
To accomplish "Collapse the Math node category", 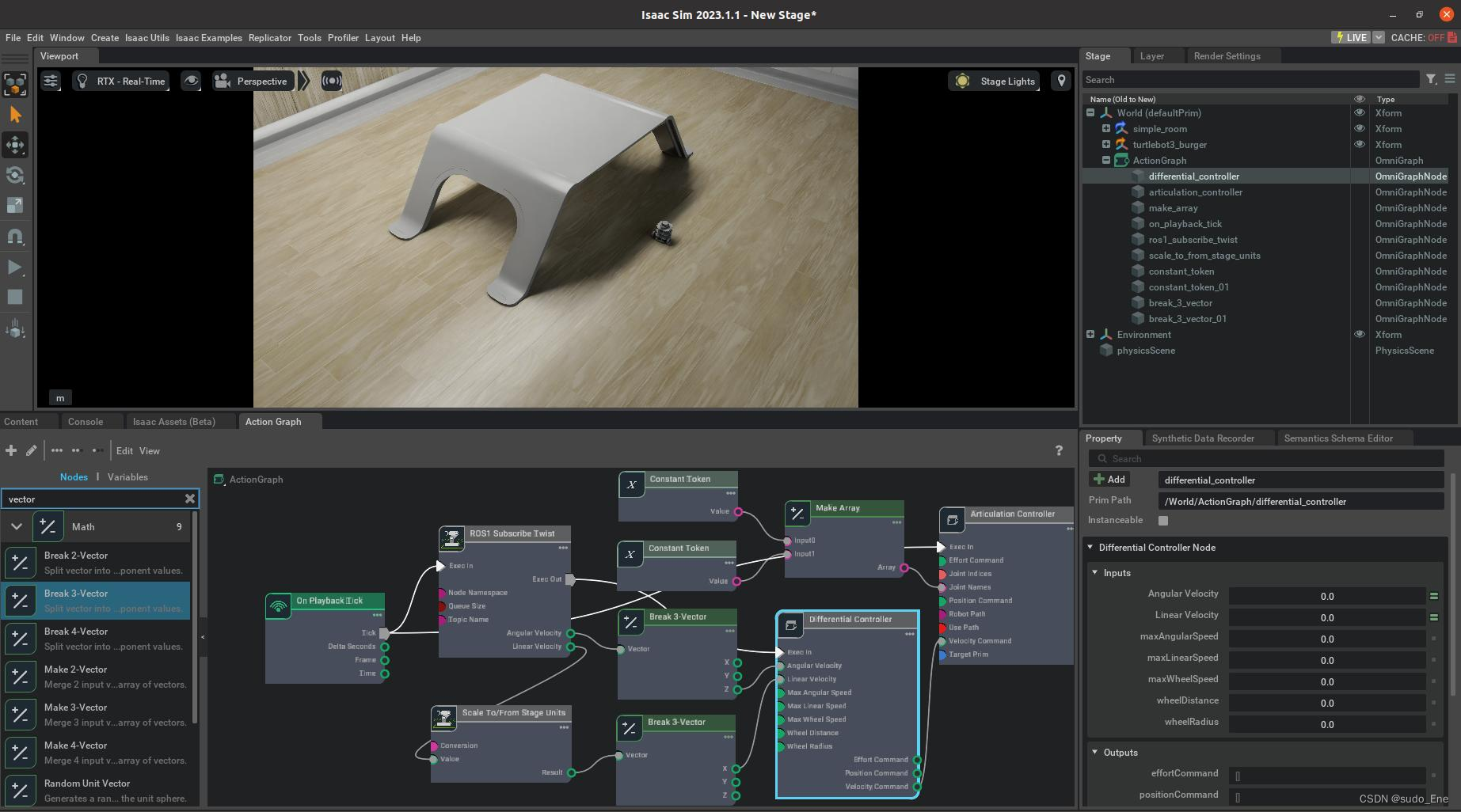I will [x=17, y=527].
